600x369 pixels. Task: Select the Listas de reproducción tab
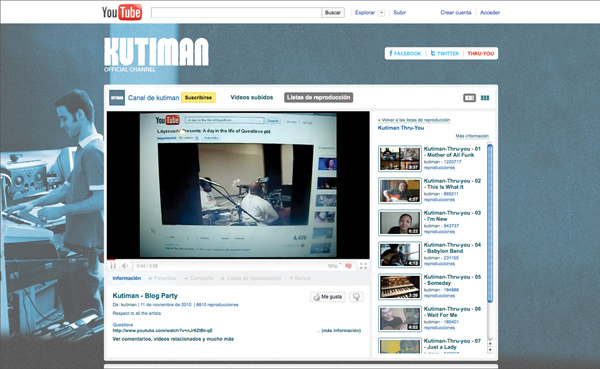(318, 97)
